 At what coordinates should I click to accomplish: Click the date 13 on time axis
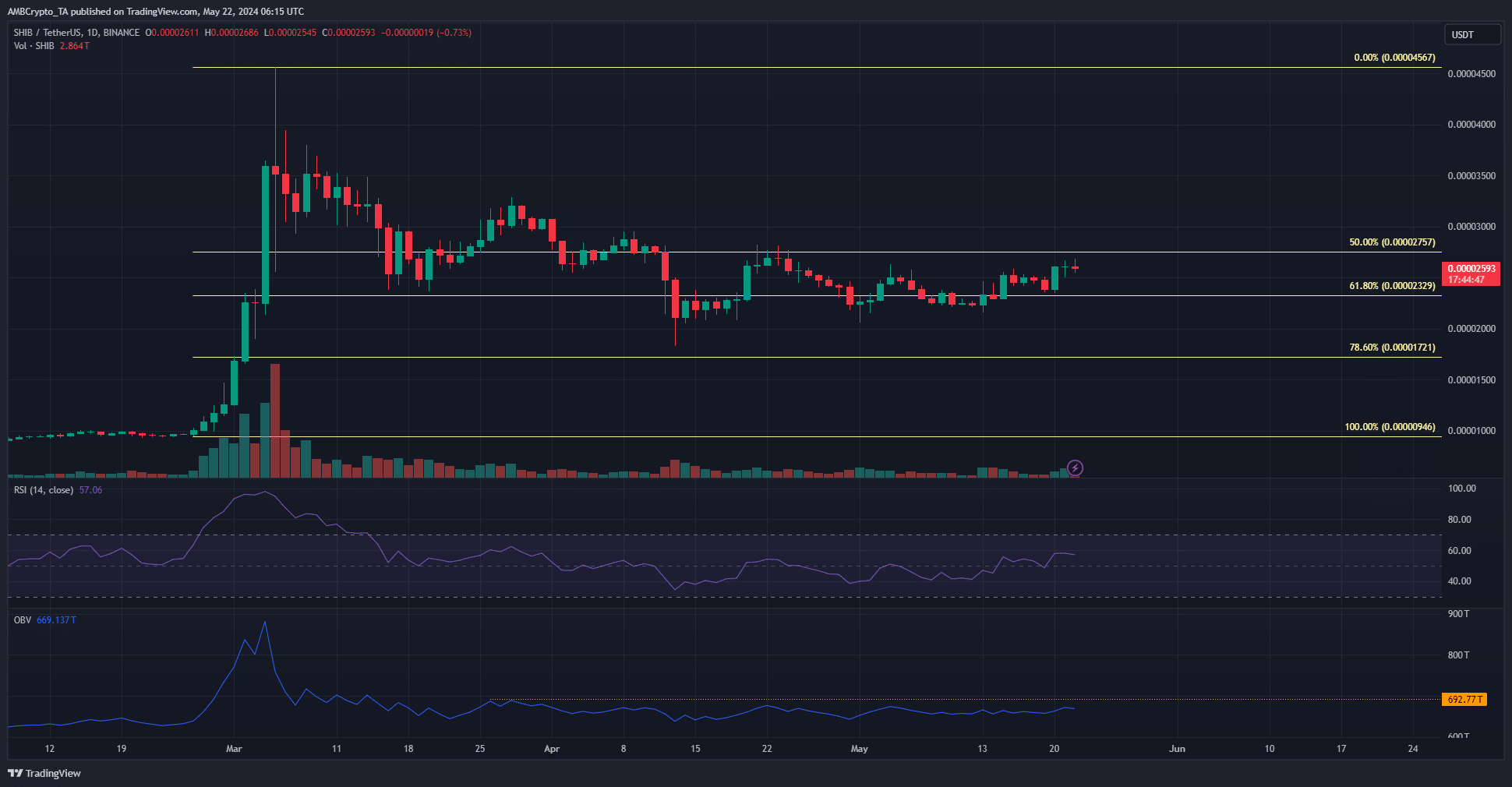[982, 749]
